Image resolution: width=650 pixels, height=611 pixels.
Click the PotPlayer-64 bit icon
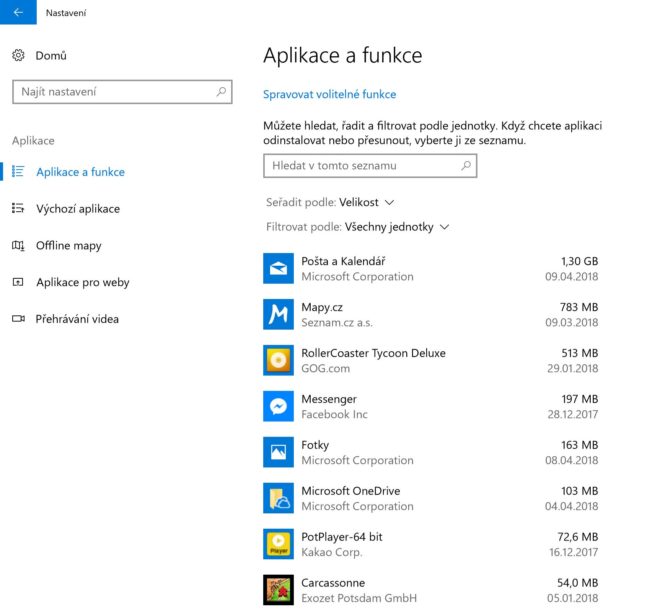point(279,544)
